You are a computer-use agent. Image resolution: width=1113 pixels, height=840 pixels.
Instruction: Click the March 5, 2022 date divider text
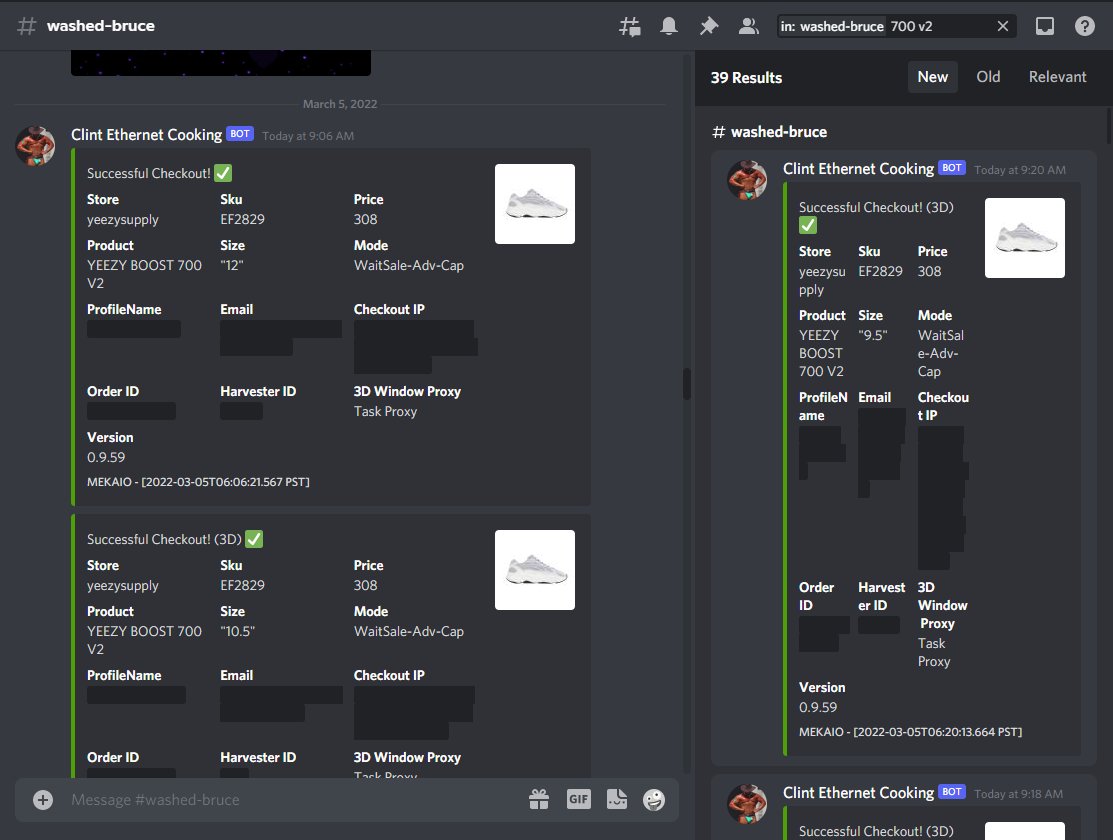[x=340, y=104]
